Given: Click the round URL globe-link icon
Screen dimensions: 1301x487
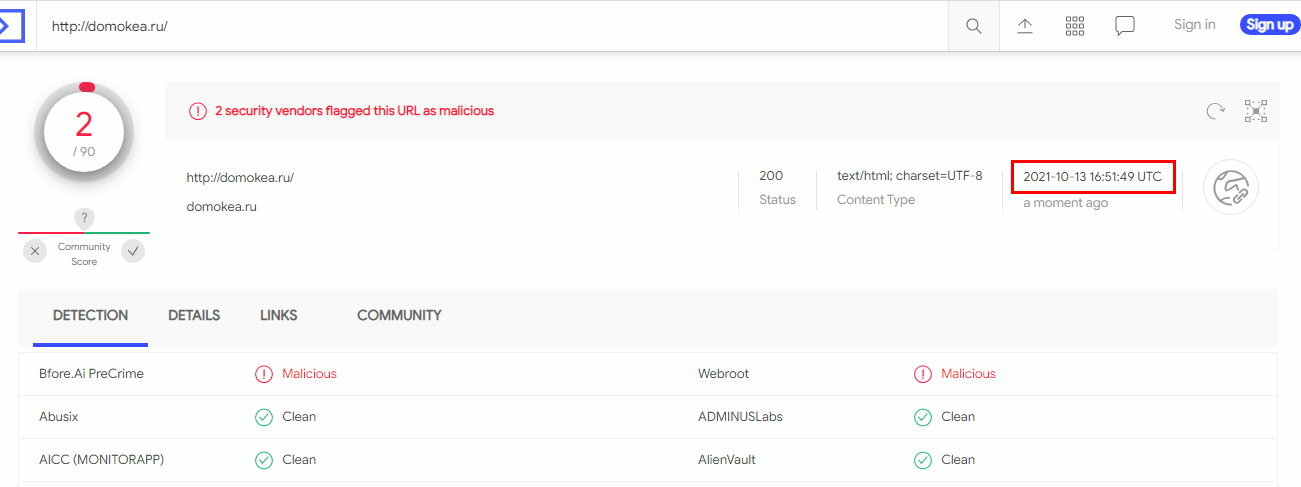Looking at the screenshot, I should point(1231,187).
